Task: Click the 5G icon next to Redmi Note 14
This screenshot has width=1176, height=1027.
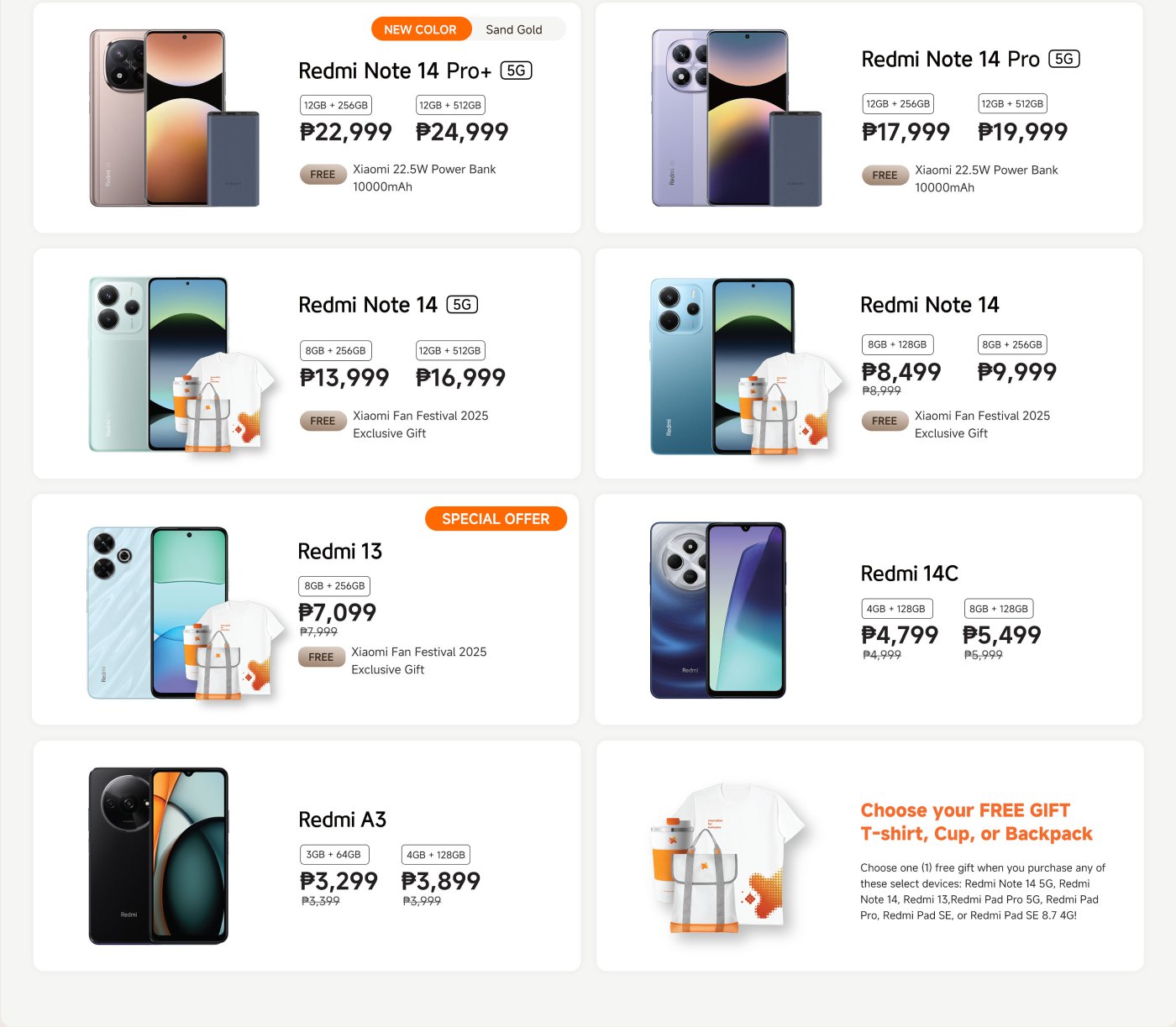Action: 462,305
